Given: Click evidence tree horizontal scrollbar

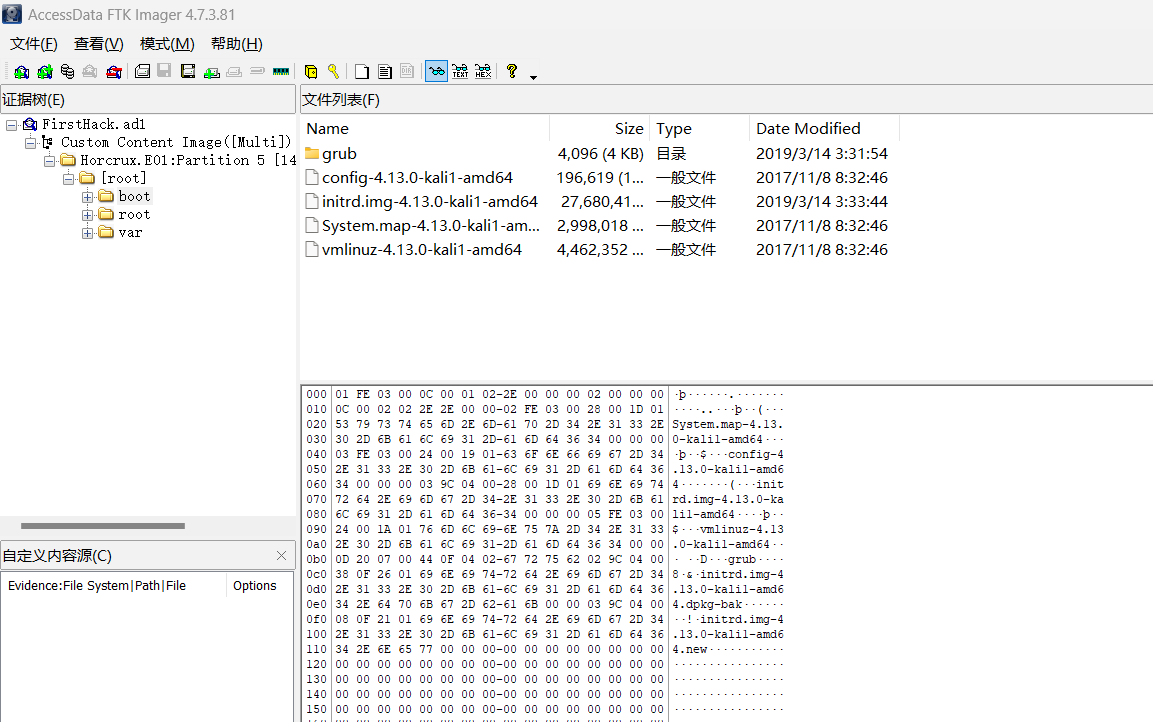Looking at the screenshot, I should [x=103, y=526].
